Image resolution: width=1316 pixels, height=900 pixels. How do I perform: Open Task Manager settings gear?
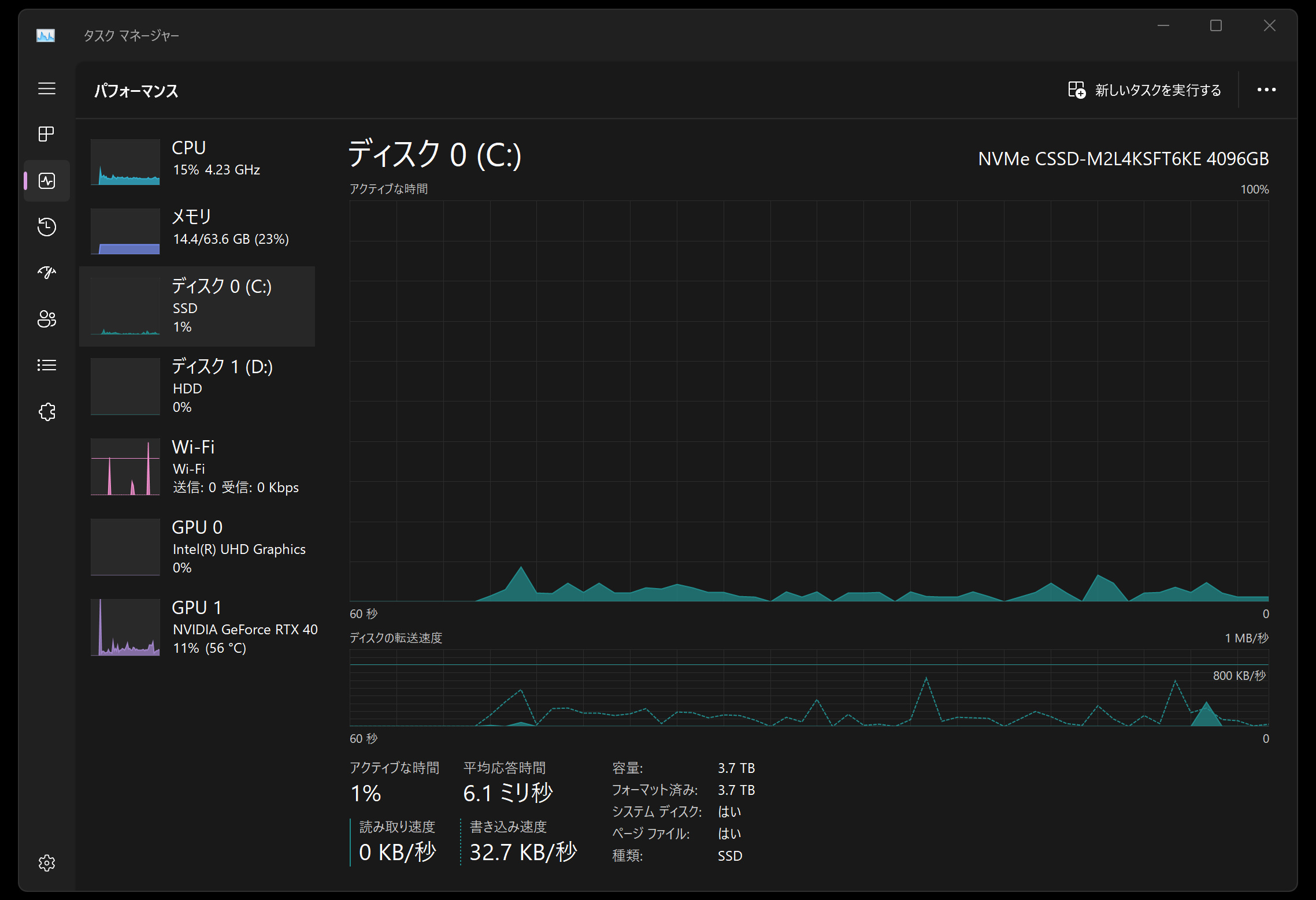[47, 863]
